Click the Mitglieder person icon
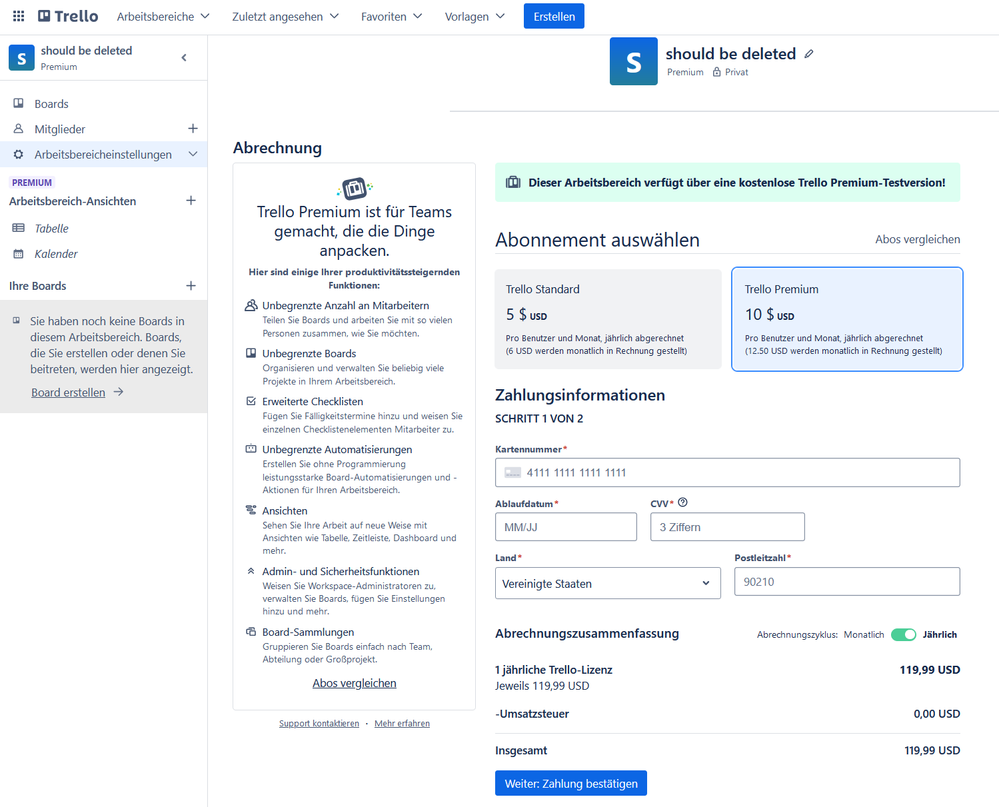This screenshot has height=807, width=999. [18, 129]
